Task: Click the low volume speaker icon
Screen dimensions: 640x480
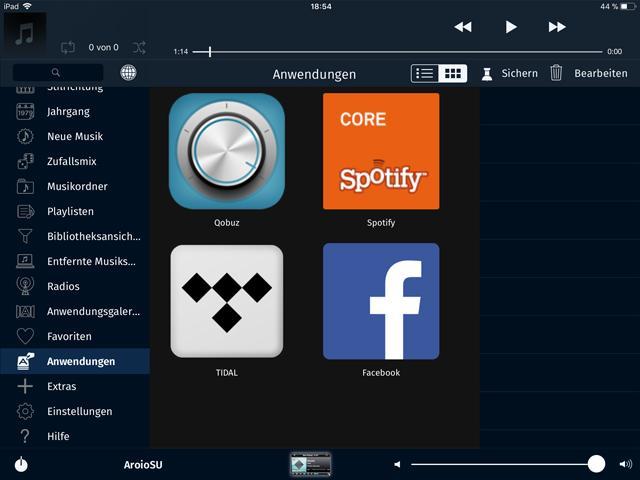Action: tap(397, 464)
